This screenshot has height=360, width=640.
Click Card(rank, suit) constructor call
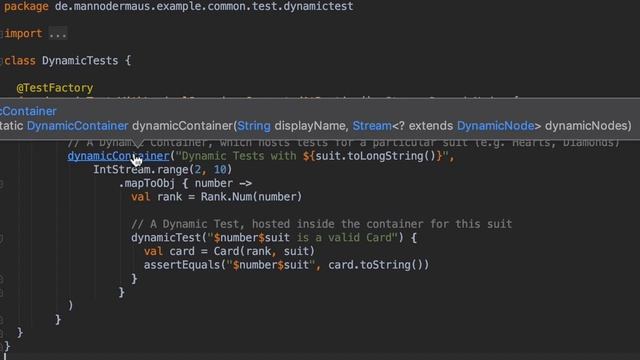click(x=264, y=251)
